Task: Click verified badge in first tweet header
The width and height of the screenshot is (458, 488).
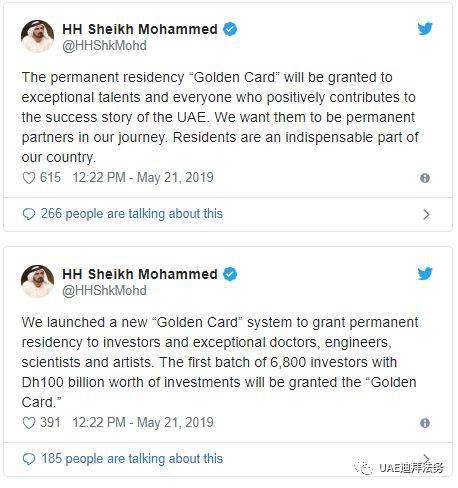Action: pyautogui.click(x=230, y=29)
